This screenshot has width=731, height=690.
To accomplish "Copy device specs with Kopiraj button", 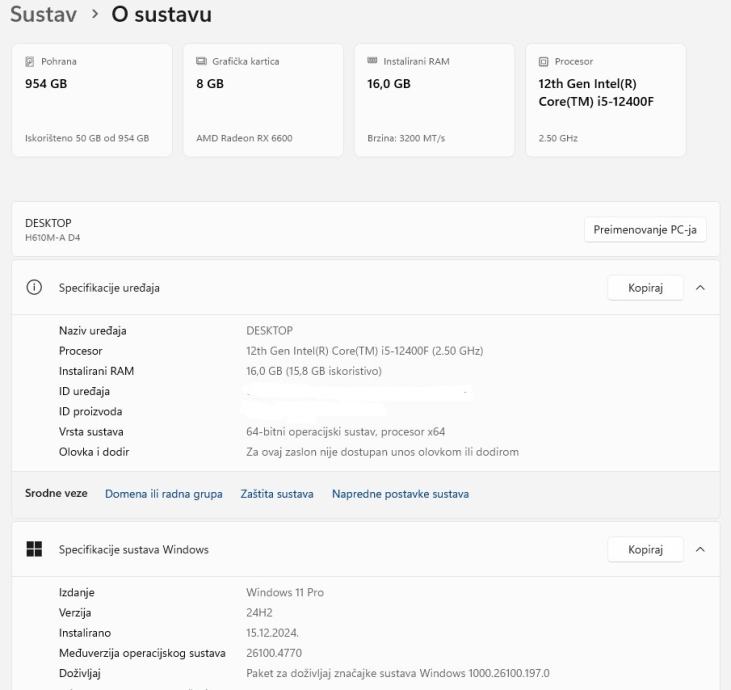I will tap(645, 288).
